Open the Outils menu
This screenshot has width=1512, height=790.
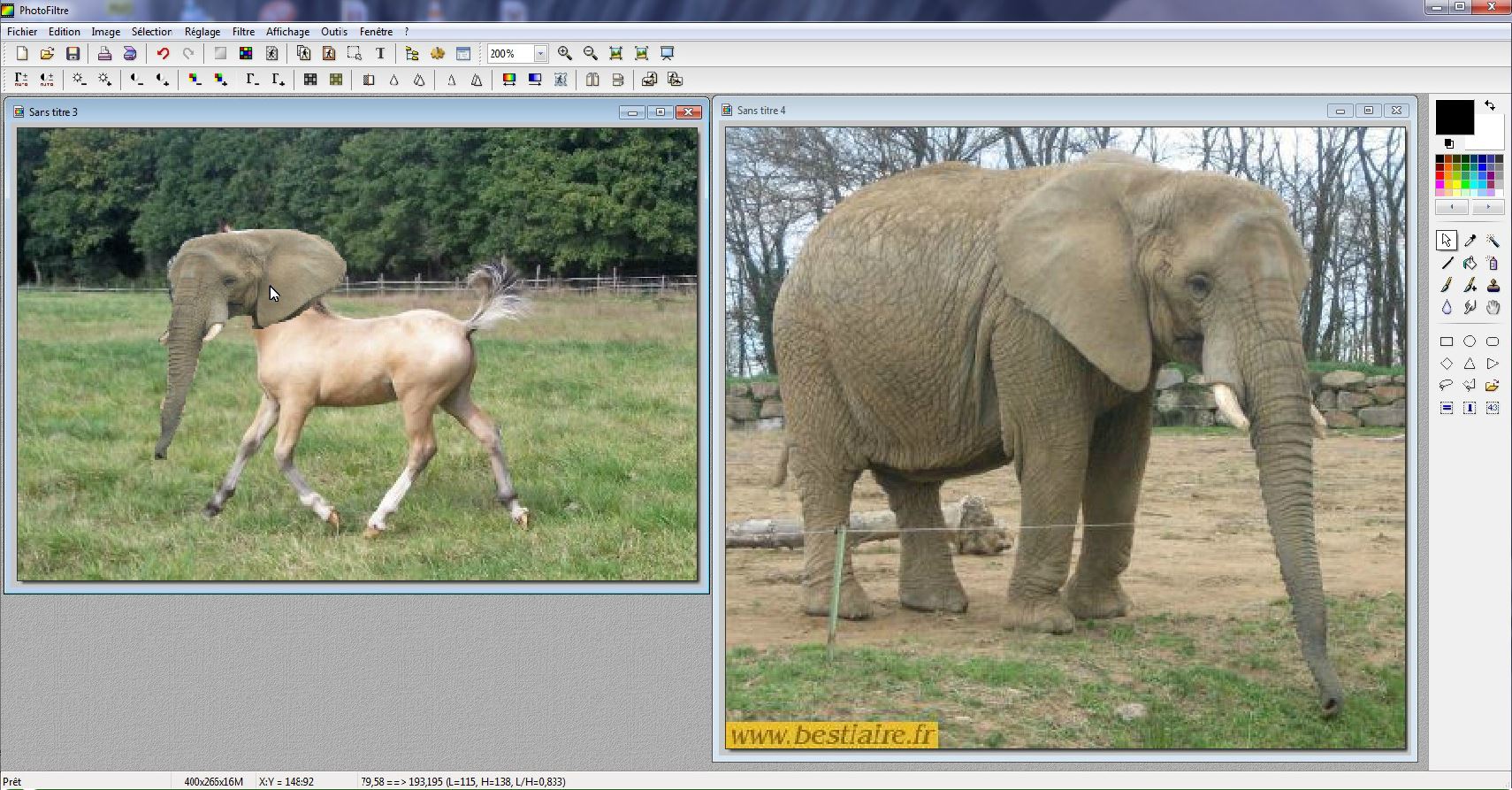tap(334, 32)
